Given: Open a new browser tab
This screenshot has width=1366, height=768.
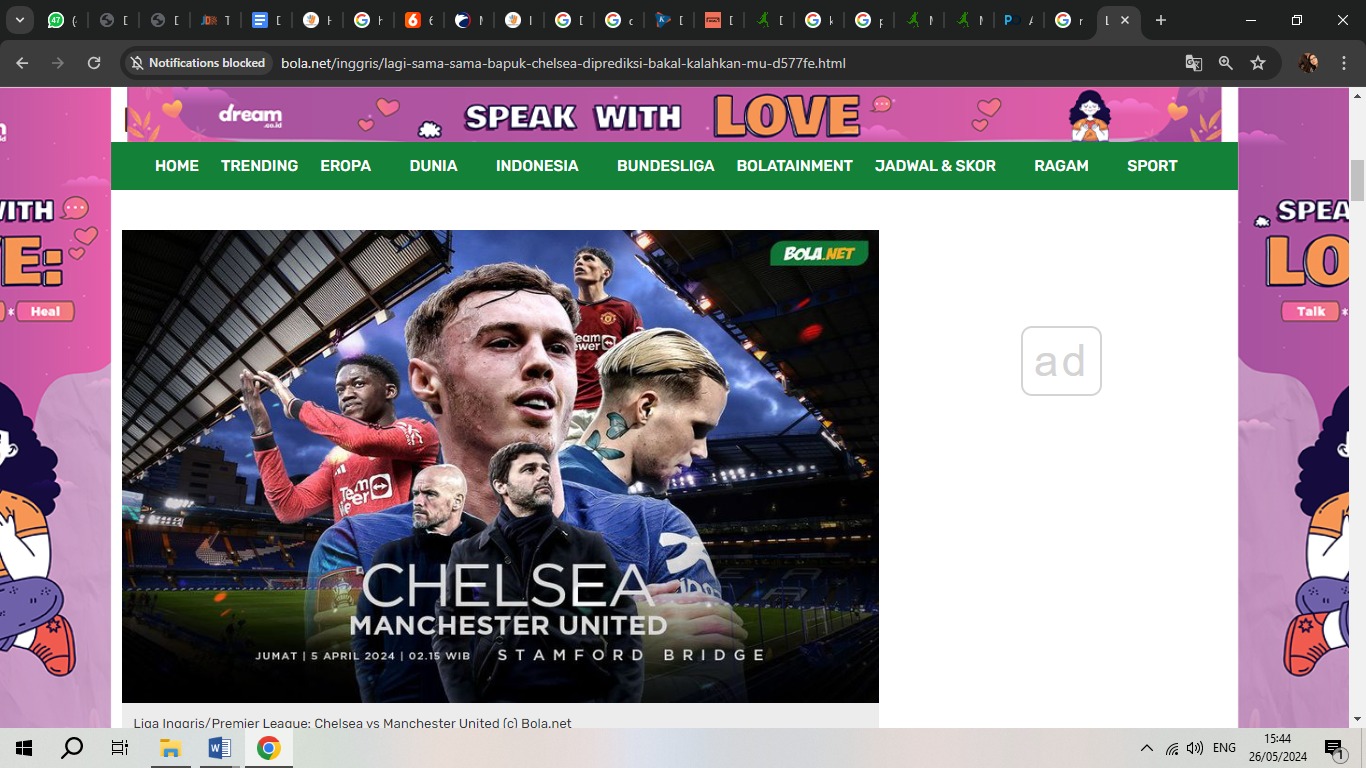Looking at the screenshot, I should click(x=1160, y=20).
